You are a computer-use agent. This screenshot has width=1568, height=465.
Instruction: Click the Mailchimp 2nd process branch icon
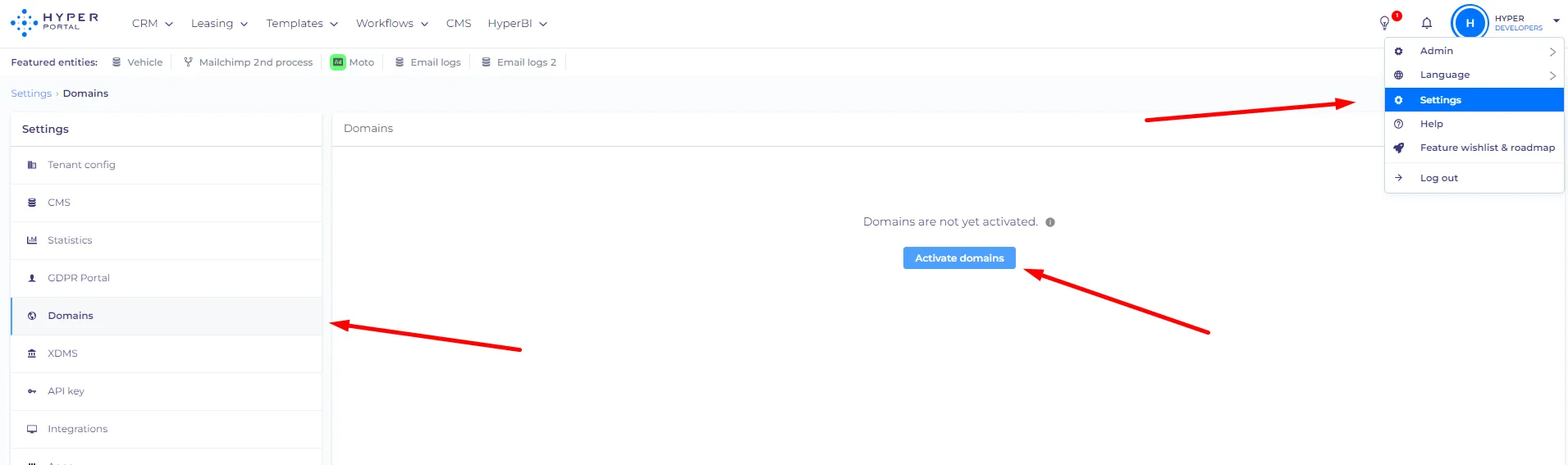[188, 62]
